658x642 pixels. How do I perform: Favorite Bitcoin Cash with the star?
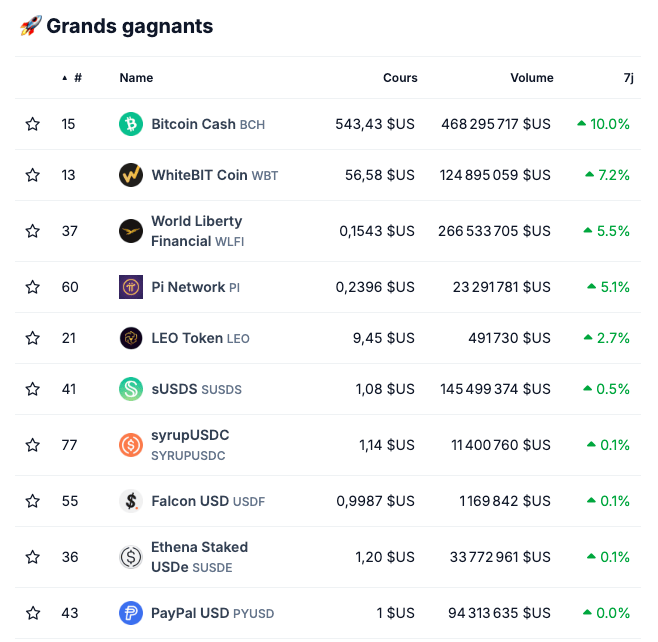point(33,124)
